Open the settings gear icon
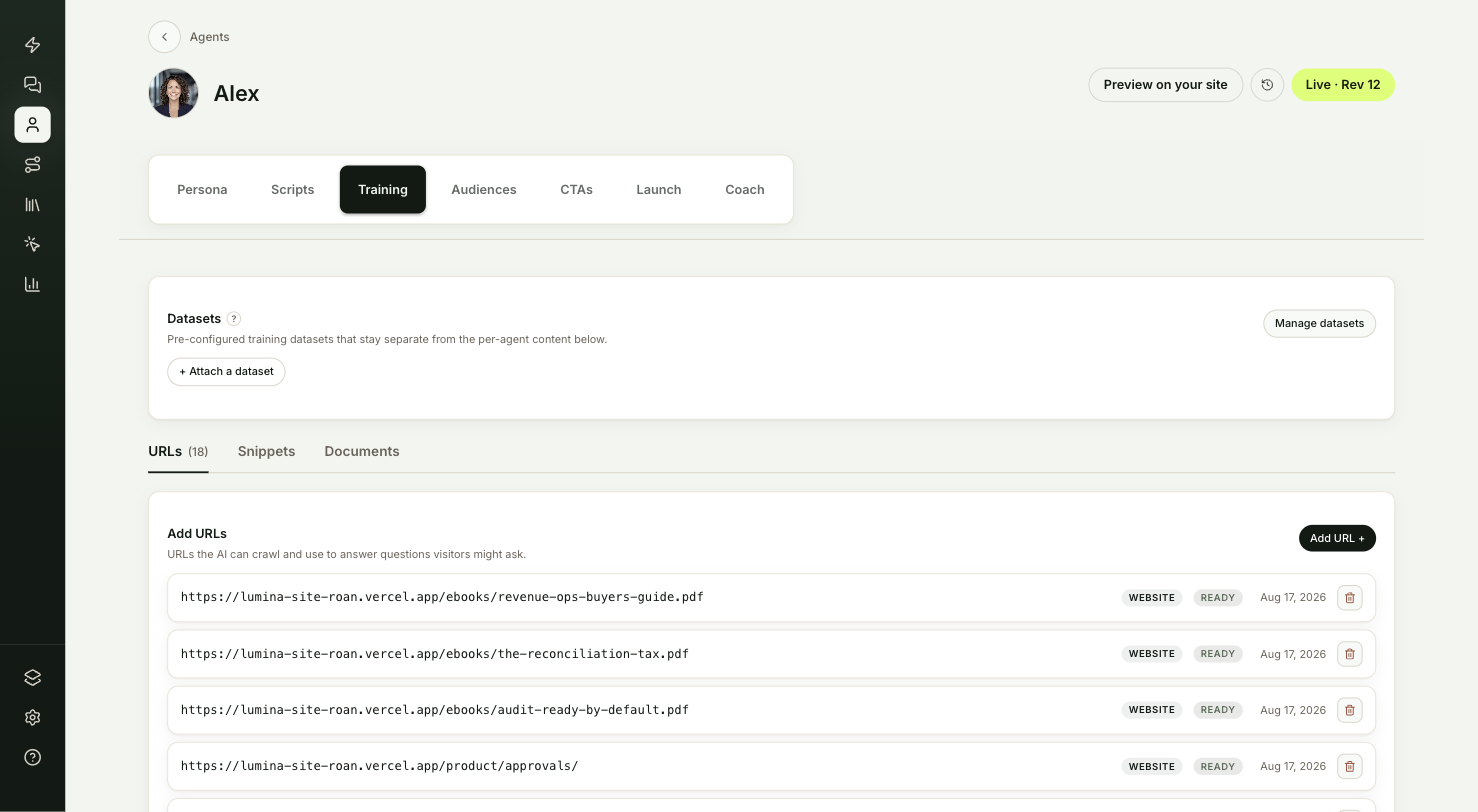This screenshot has width=1478, height=812. point(32,717)
